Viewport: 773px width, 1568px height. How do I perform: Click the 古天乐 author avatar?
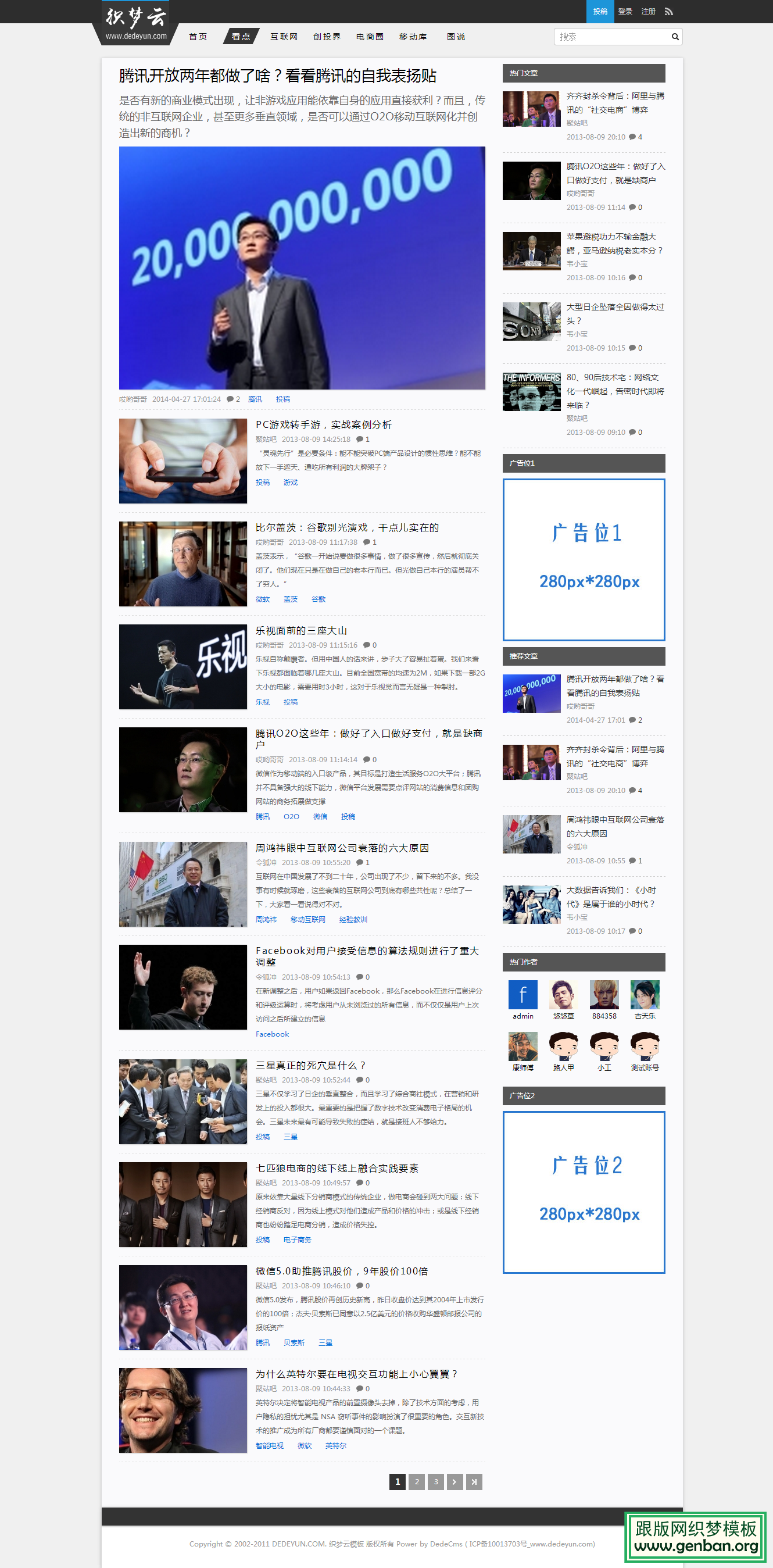(645, 995)
